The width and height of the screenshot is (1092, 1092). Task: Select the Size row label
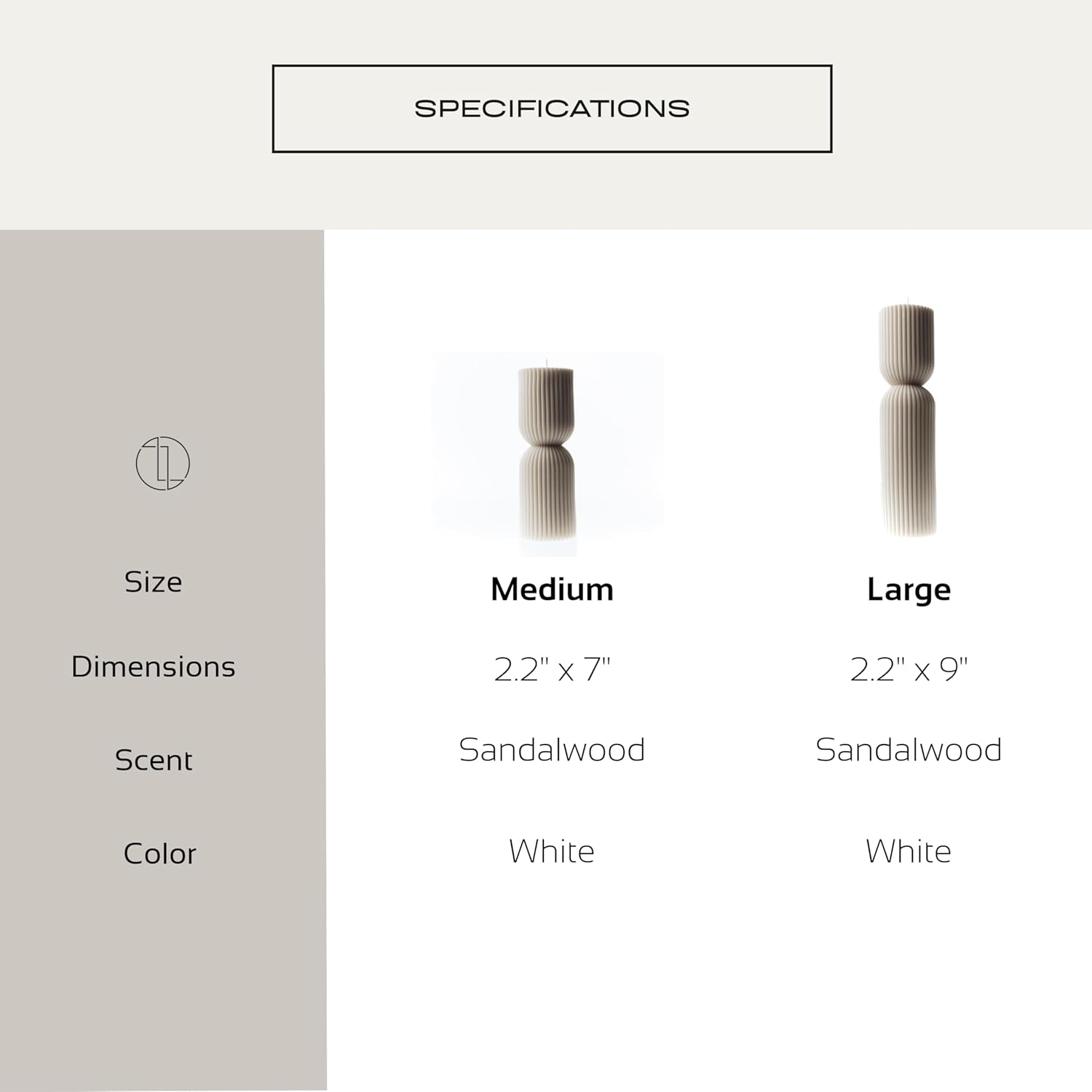point(153,582)
